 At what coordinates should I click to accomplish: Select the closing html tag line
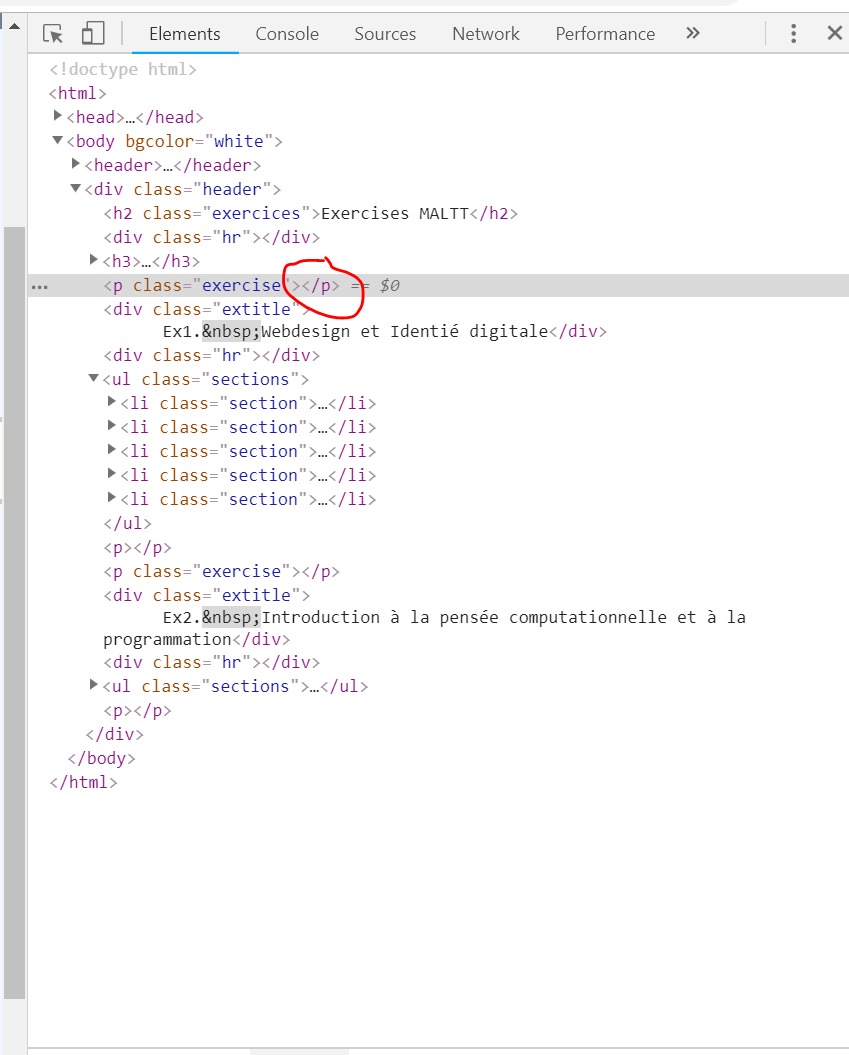pos(83,783)
